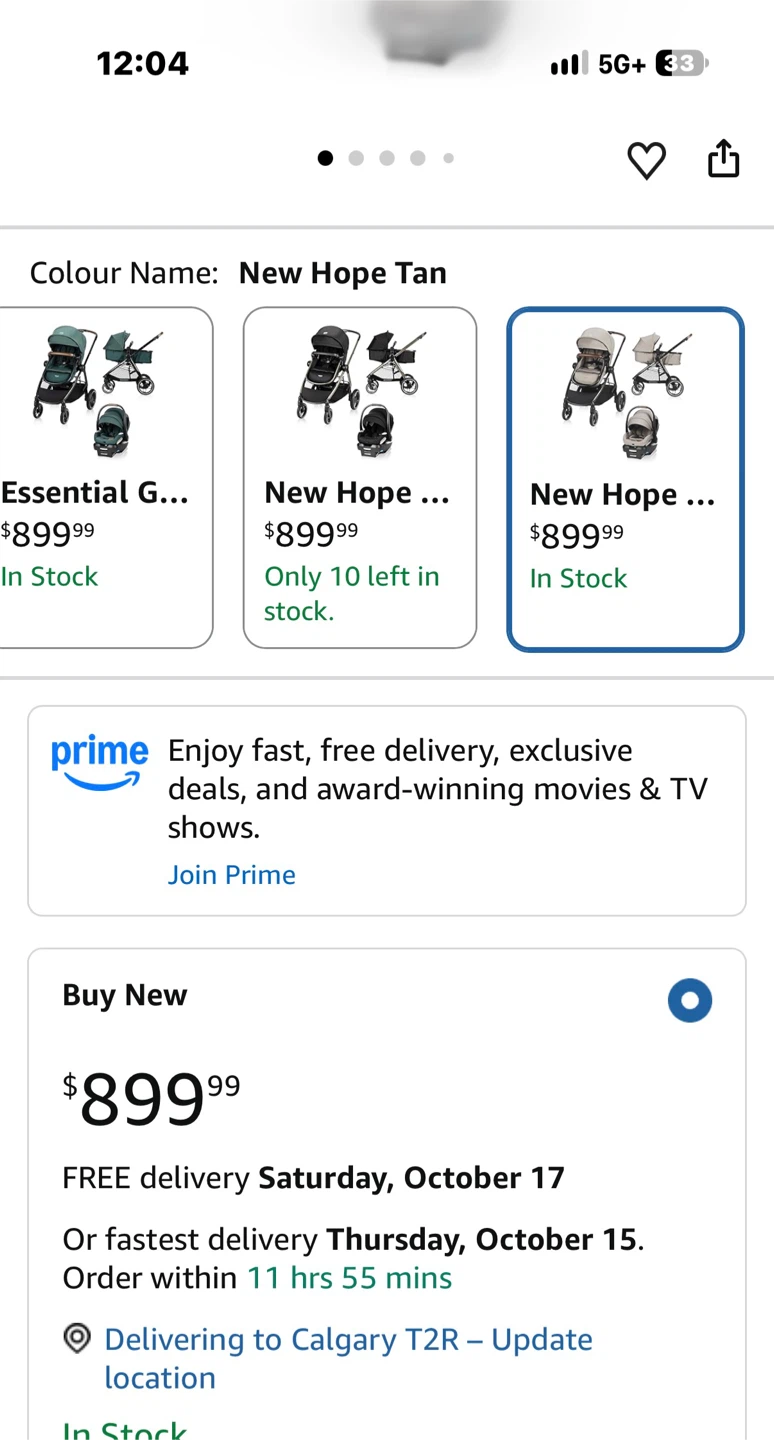Tap the Prime logo

click(99, 763)
